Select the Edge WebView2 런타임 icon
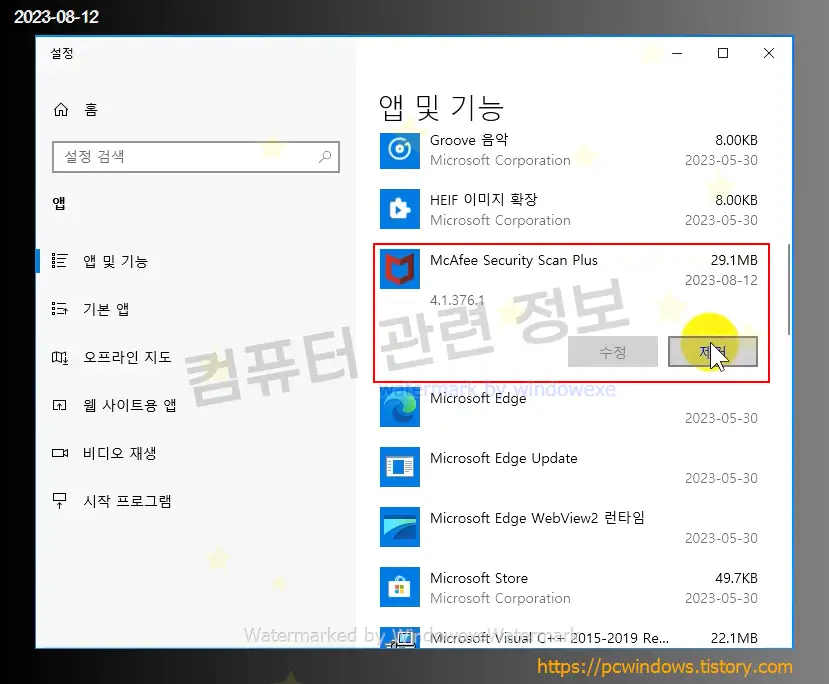 400,527
